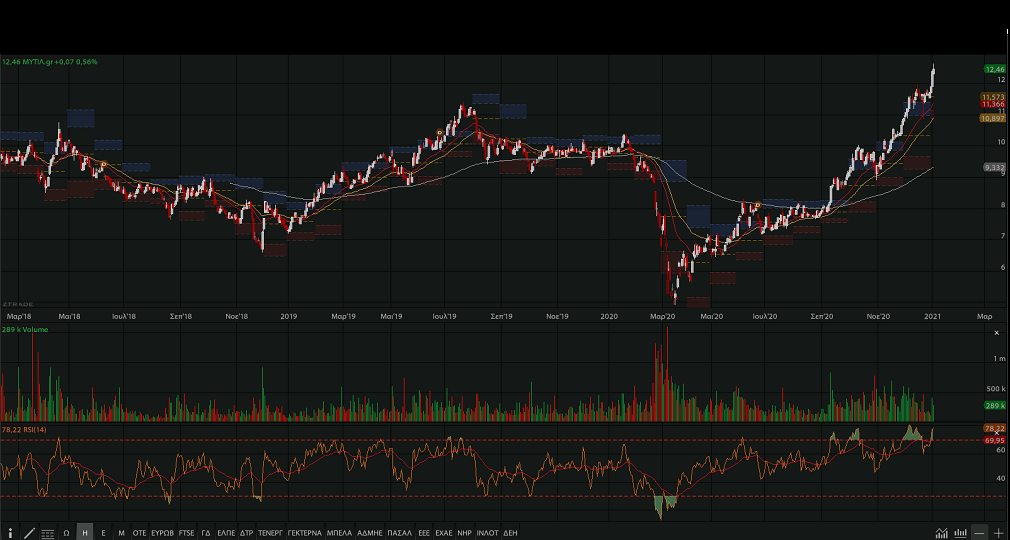Select the E weekly timeframe
Screen dimensions: 1010x540
coord(103,533)
